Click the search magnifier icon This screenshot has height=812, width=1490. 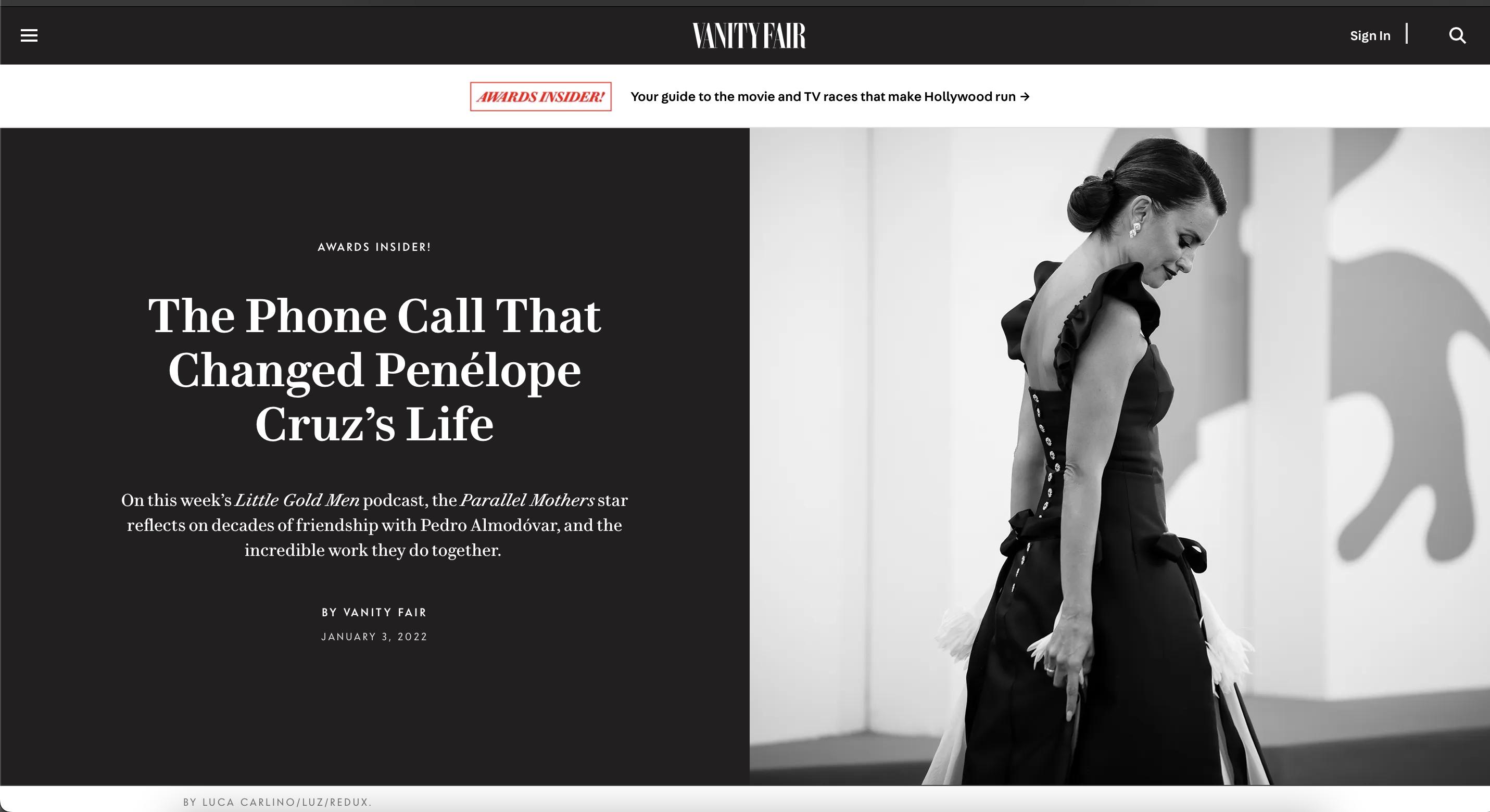tap(1457, 36)
